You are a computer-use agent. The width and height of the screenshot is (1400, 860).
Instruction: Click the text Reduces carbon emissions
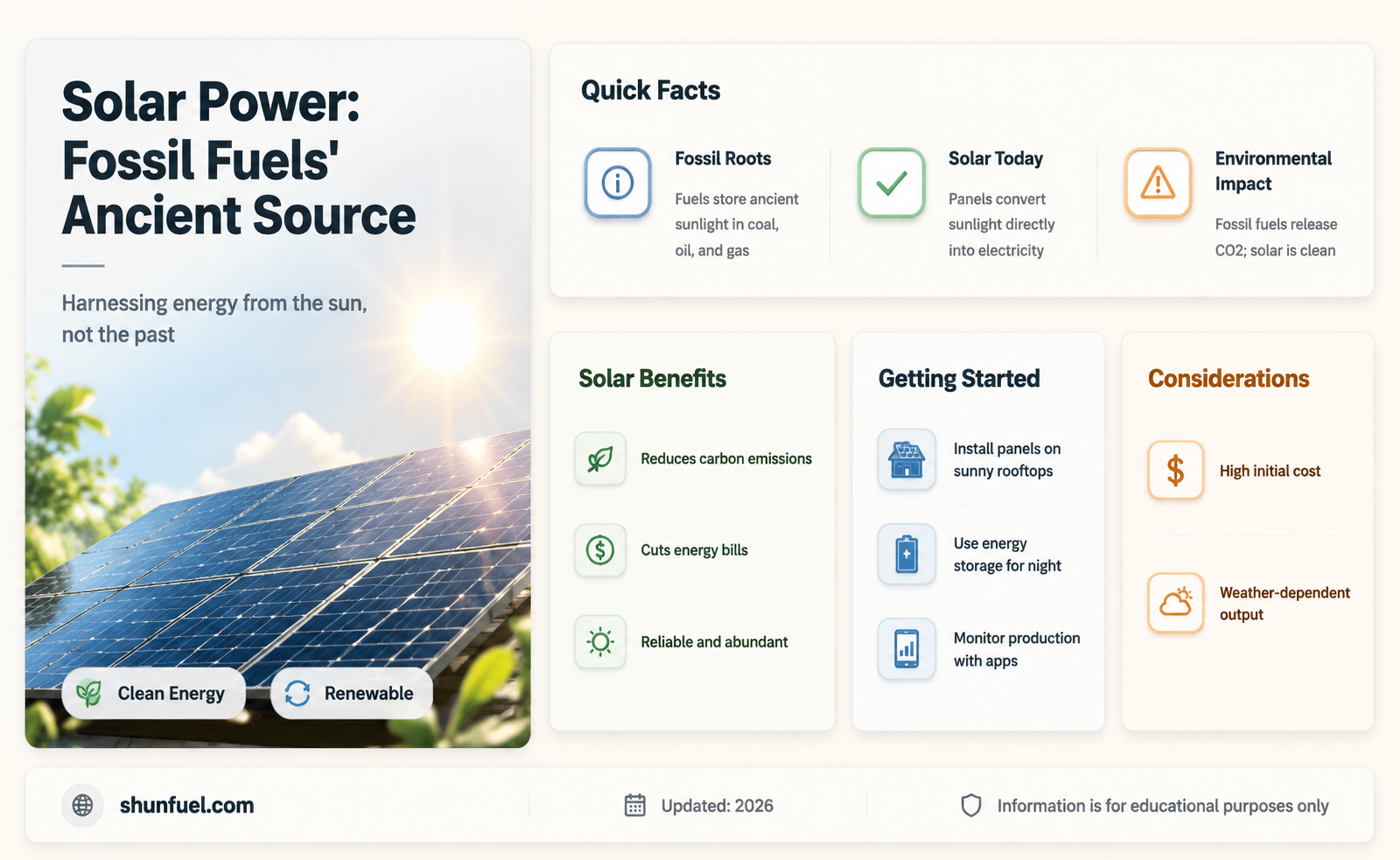[726, 458]
